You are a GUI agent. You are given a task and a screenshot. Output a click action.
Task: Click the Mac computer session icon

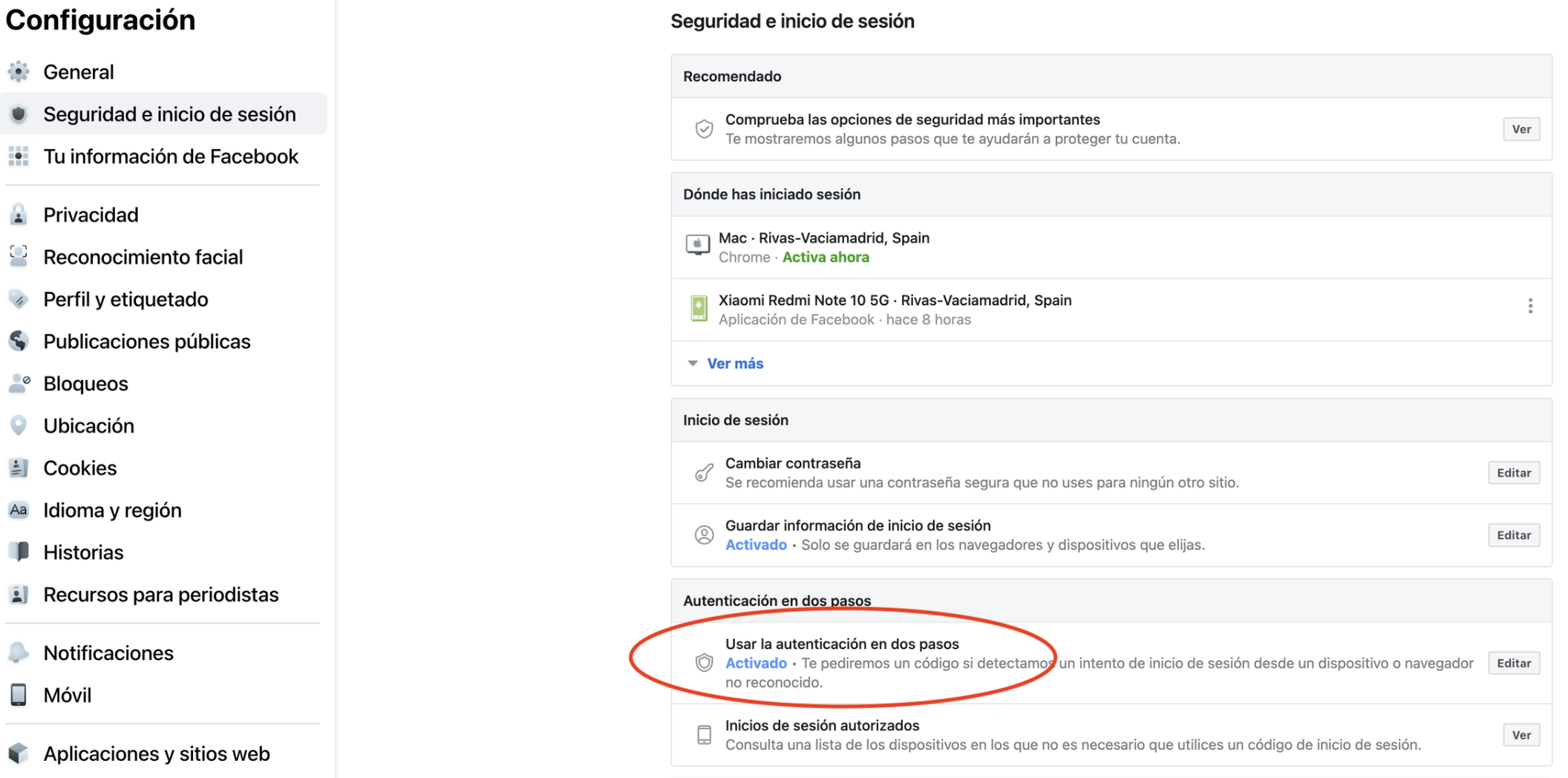(x=698, y=245)
